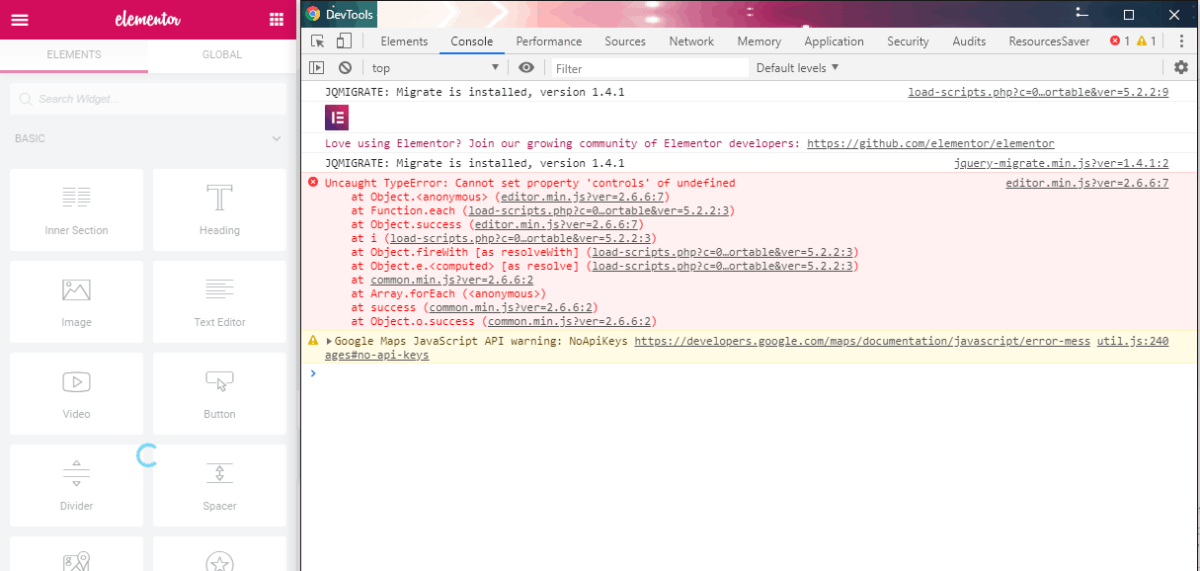Activate DevTools inspect element picker
This screenshot has width=1200, height=571.
[318, 41]
